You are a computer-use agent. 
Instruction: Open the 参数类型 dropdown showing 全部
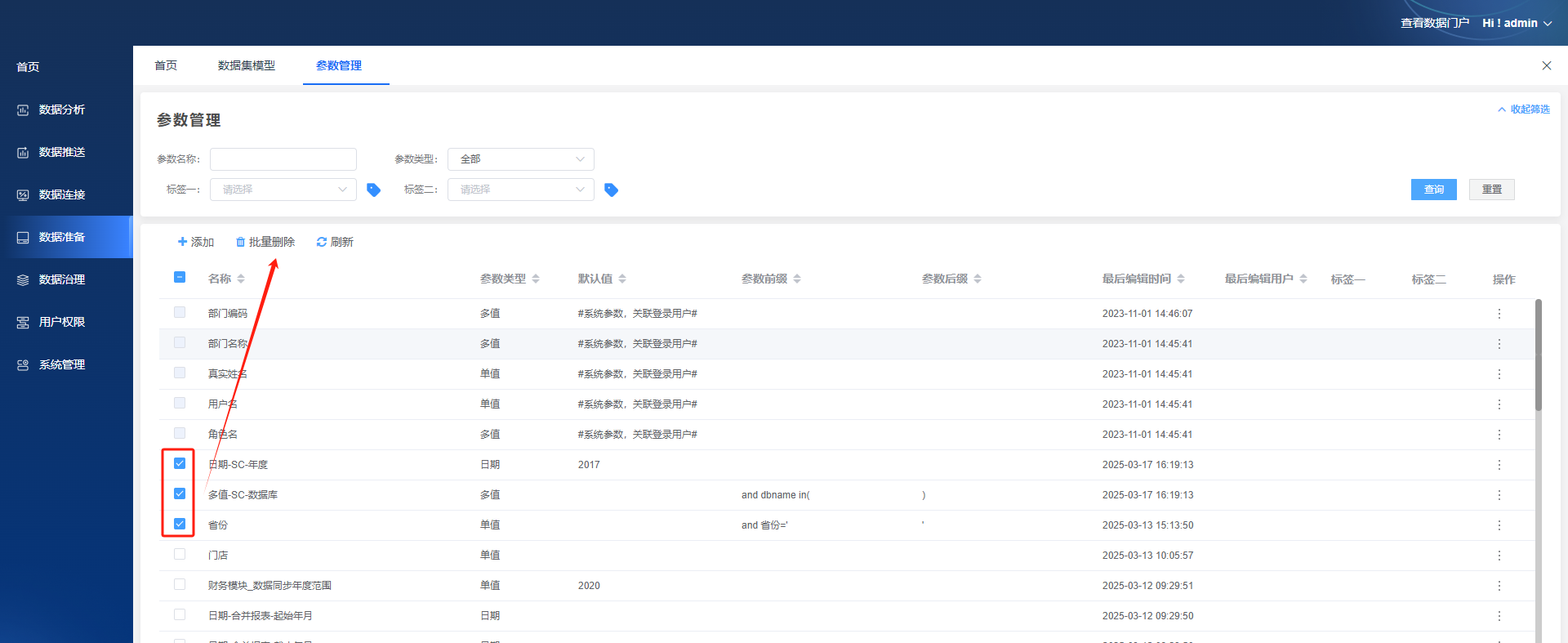click(520, 159)
